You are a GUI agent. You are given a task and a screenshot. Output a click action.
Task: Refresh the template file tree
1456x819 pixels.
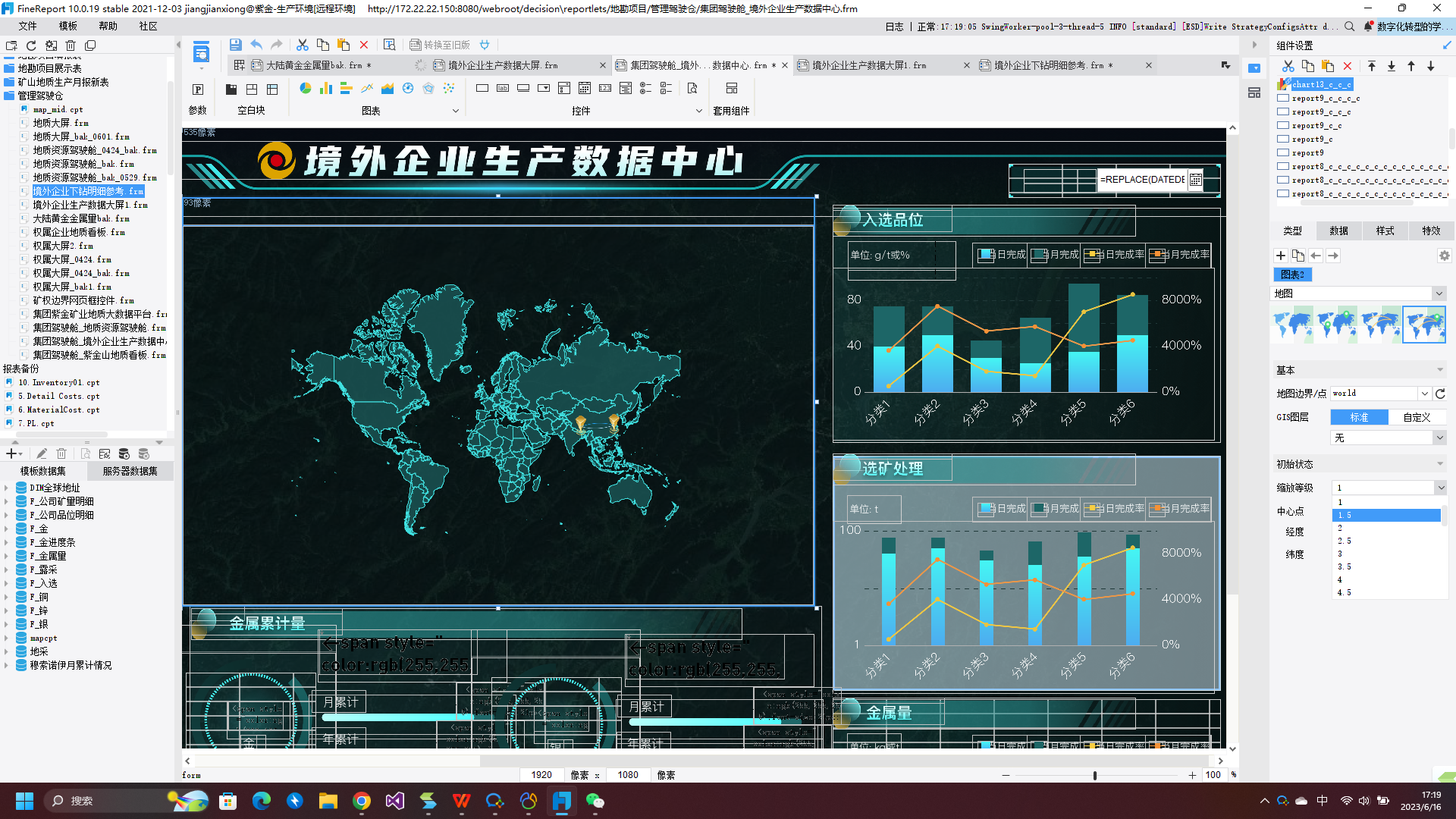[x=31, y=45]
